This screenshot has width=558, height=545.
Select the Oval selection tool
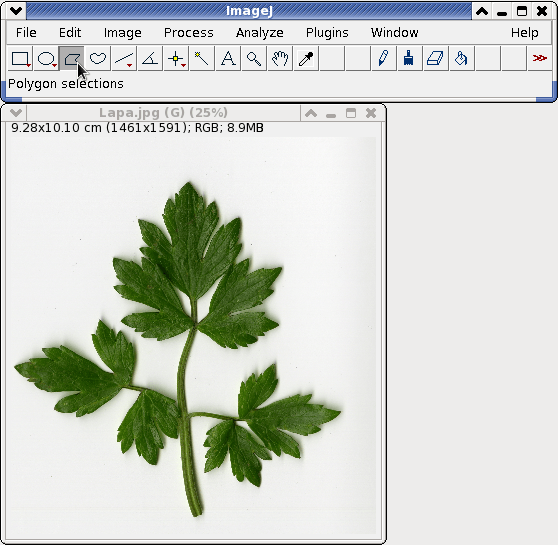46,59
